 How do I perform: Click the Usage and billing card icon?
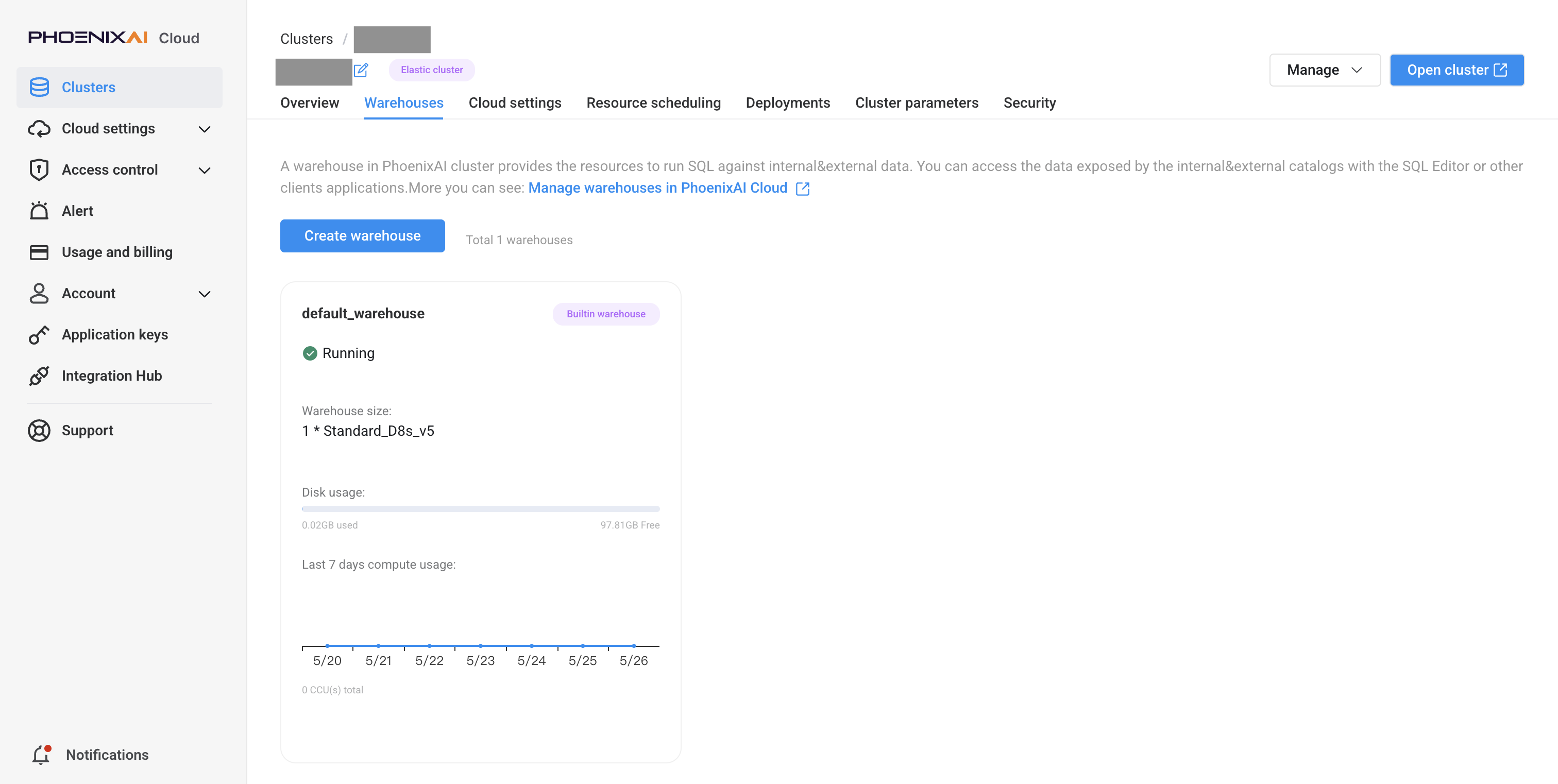tap(39, 252)
